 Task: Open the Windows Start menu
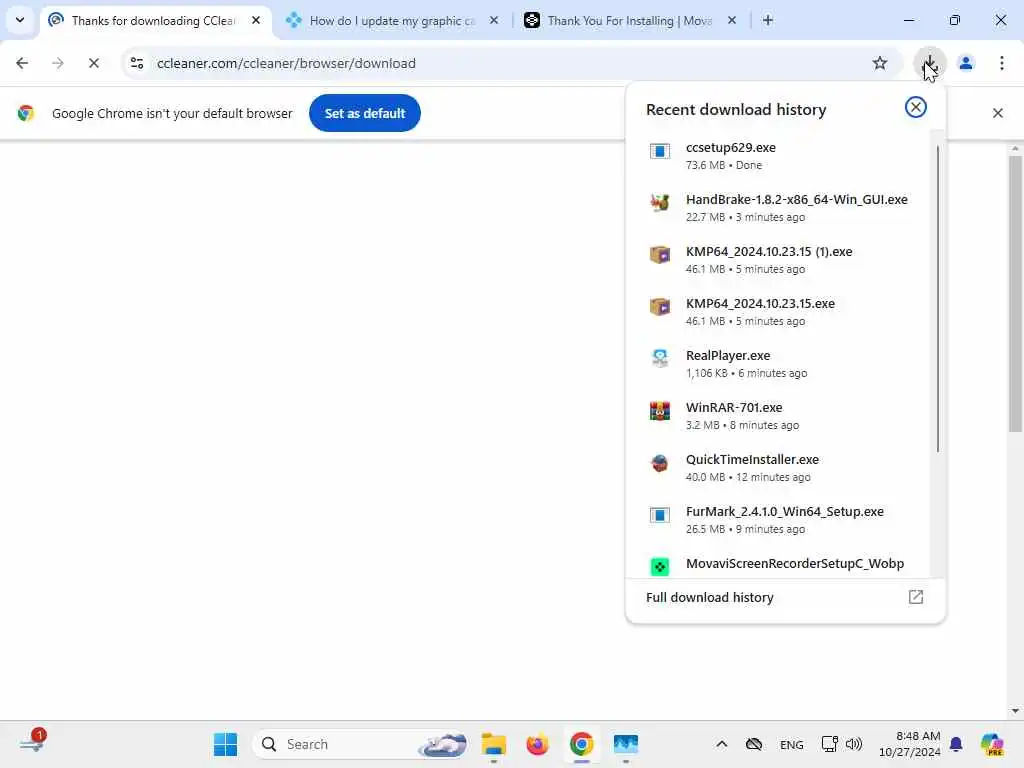[x=225, y=744]
